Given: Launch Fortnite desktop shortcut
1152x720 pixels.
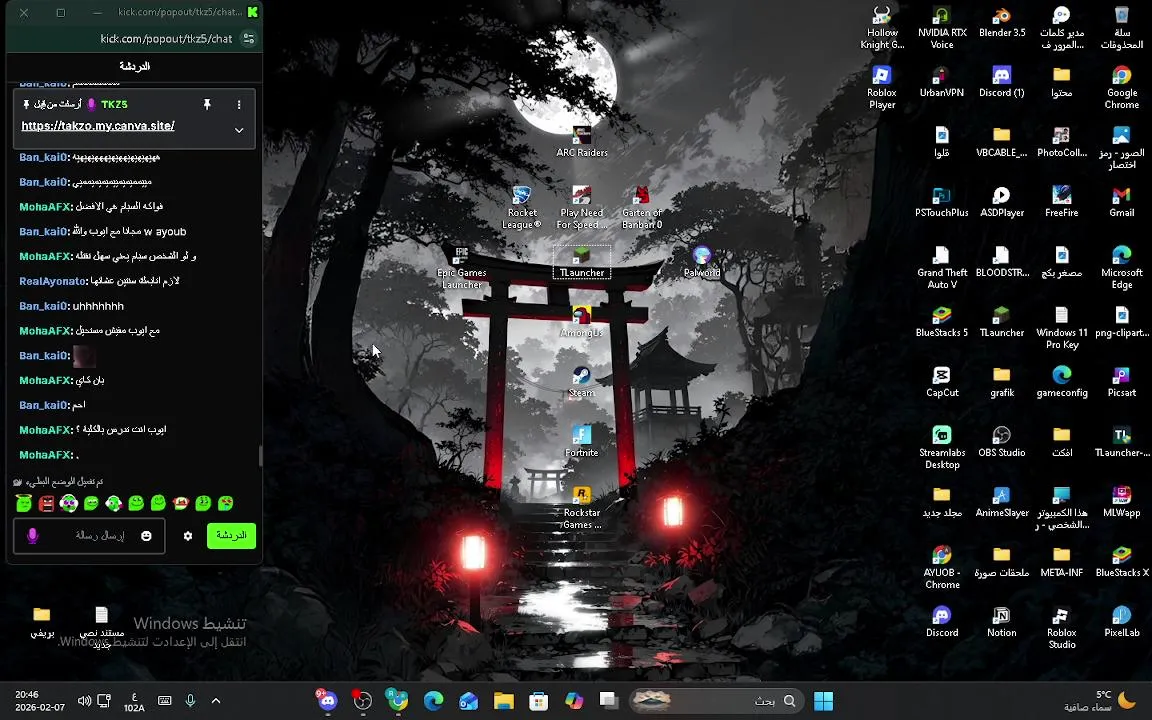Looking at the screenshot, I should coord(581,442).
